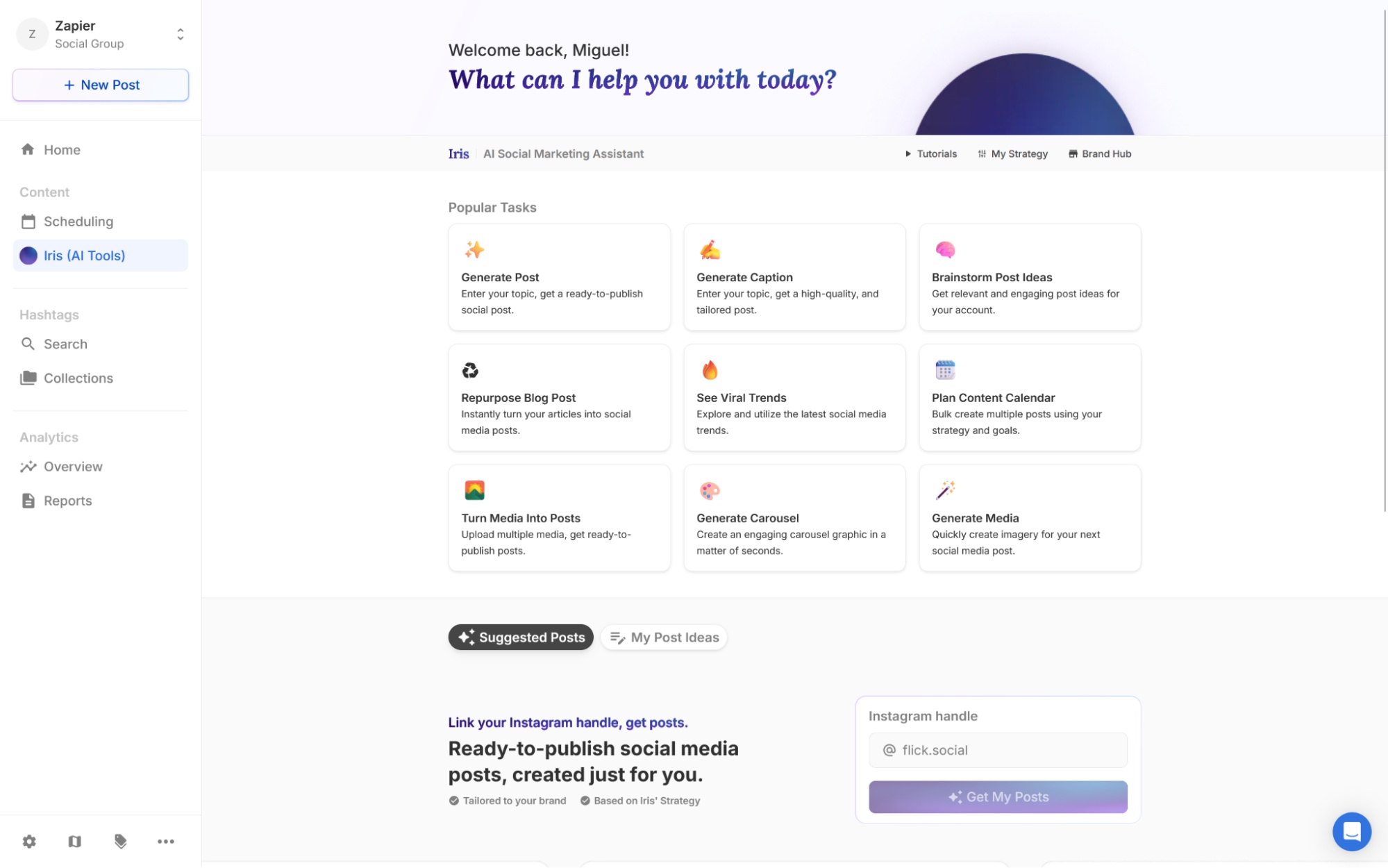Open the Generate Media magic wand task

tap(1029, 517)
